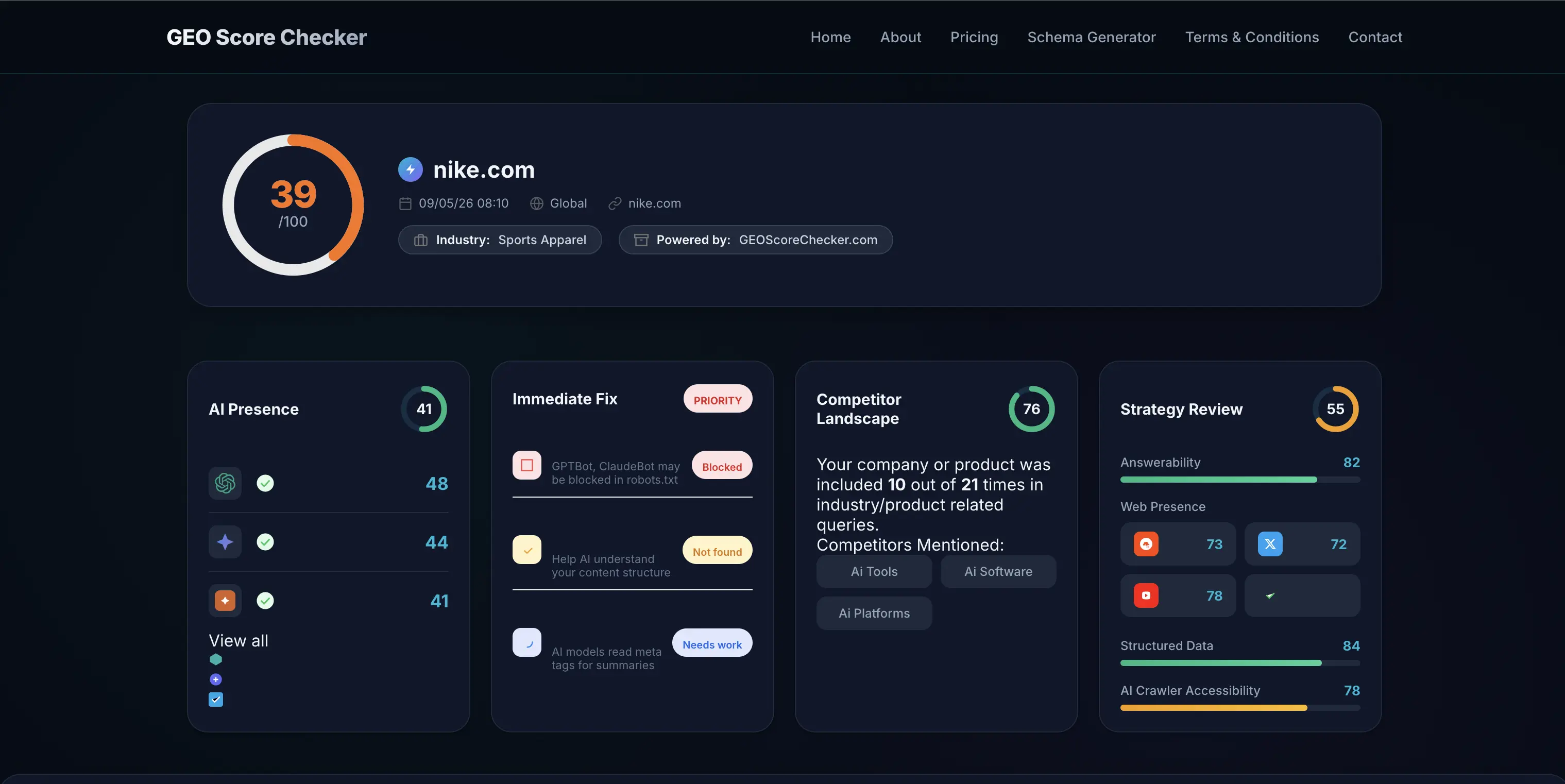Go to the About page

tap(900, 37)
